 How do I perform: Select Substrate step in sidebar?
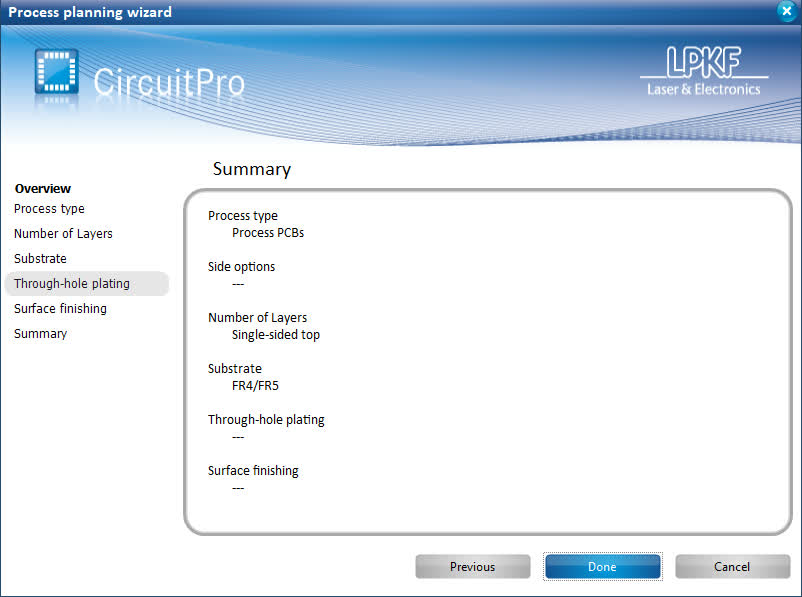click(x=40, y=259)
